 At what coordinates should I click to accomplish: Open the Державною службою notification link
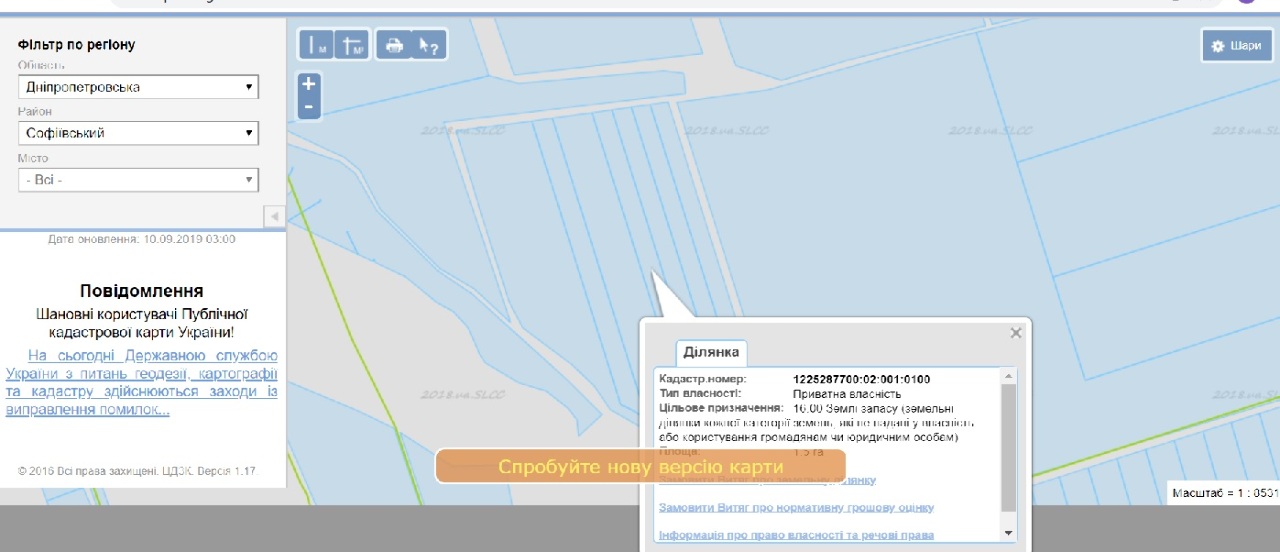click(142, 382)
